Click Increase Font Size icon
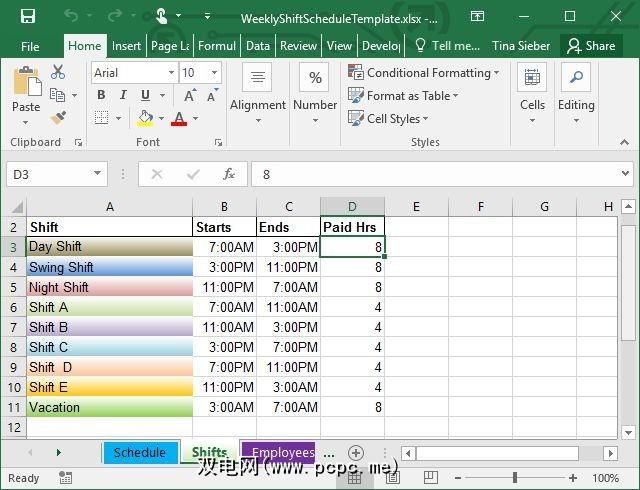The width and height of the screenshot is (640, 490). (190, 96)
